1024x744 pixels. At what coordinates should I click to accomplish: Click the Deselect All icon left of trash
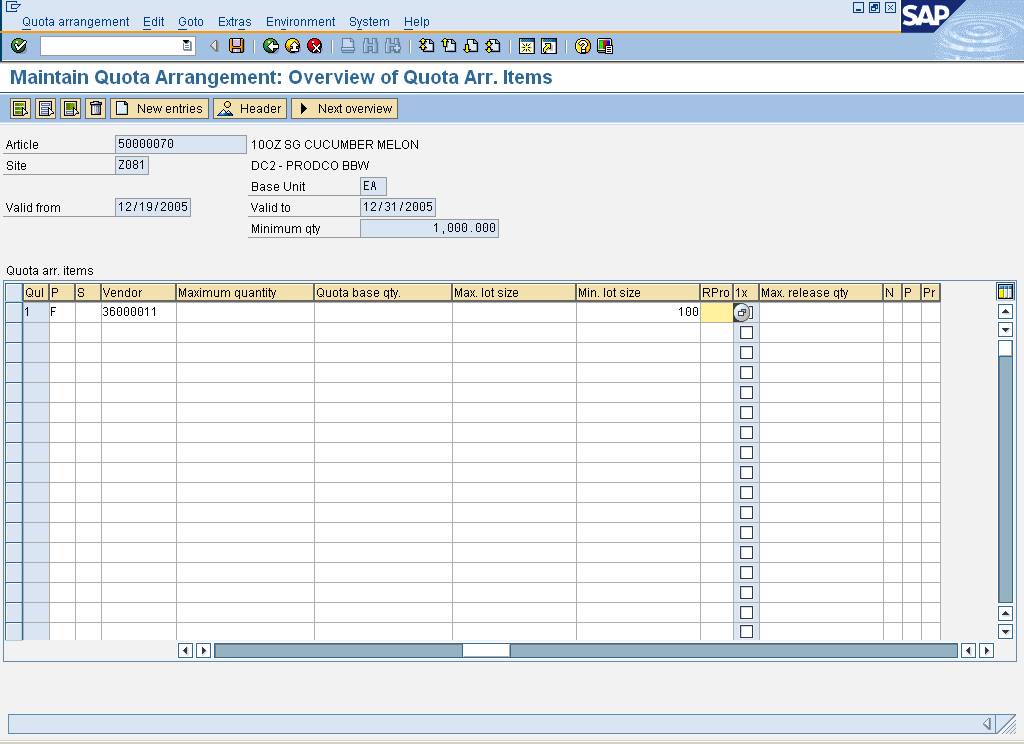(71, 108)
